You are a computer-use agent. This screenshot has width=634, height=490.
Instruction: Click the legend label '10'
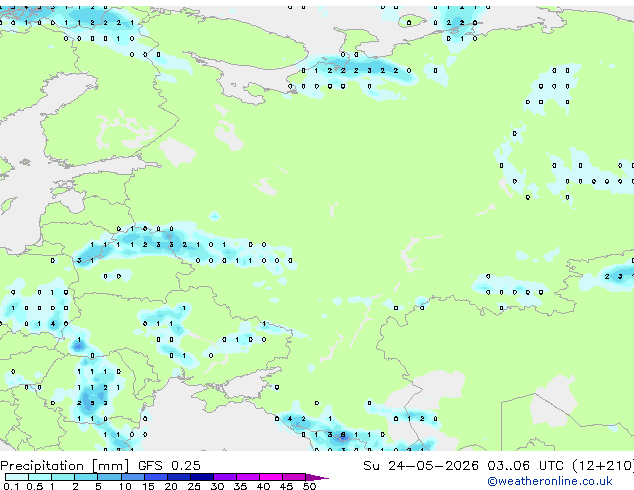point(125,486)
